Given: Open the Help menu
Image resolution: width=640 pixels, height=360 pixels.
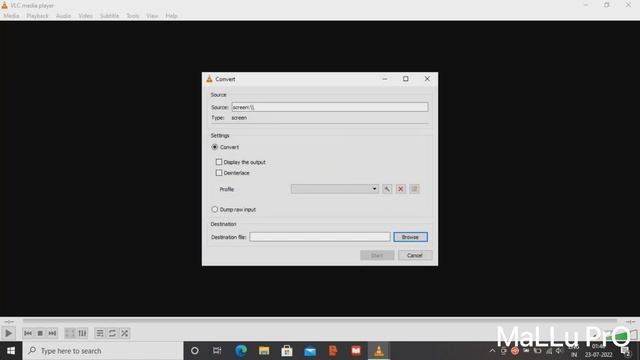Looking at the screenshot, I should 171,16.
